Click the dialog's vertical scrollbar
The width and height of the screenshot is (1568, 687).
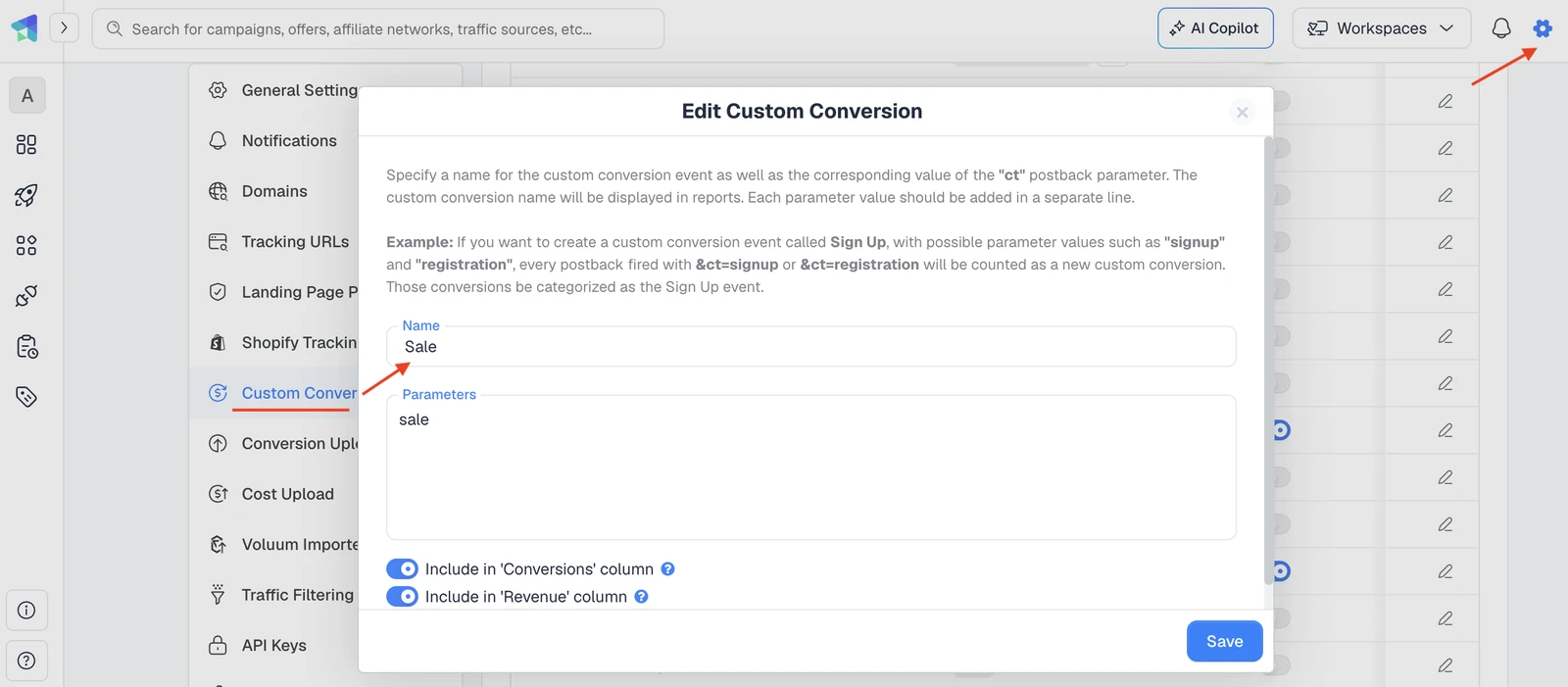1268,361
